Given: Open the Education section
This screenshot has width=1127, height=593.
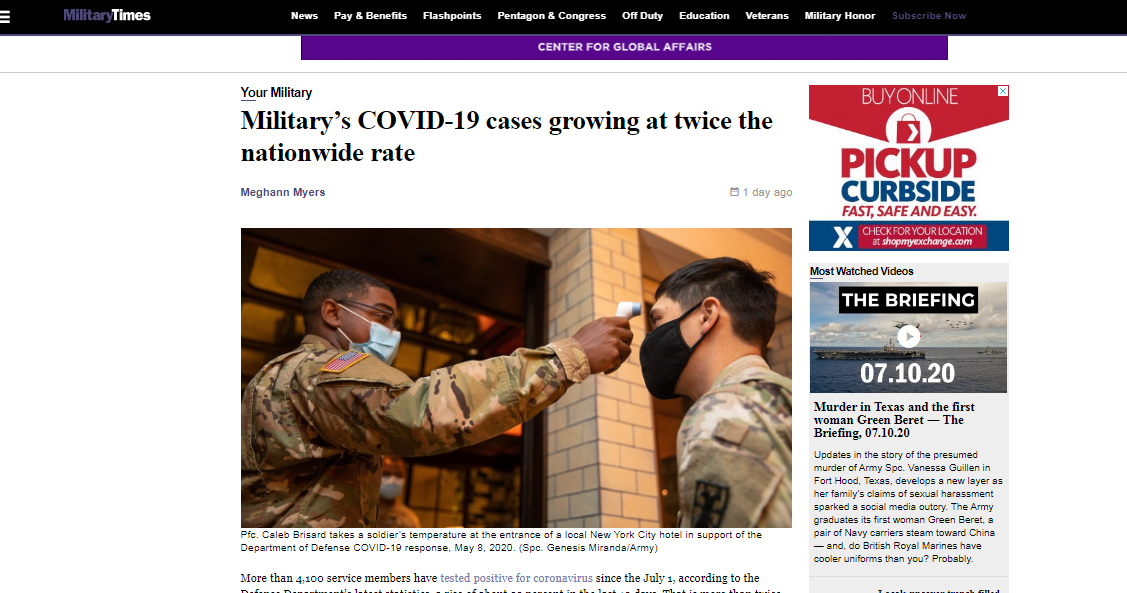Looking at the screenshot, I should pos(704,16).
